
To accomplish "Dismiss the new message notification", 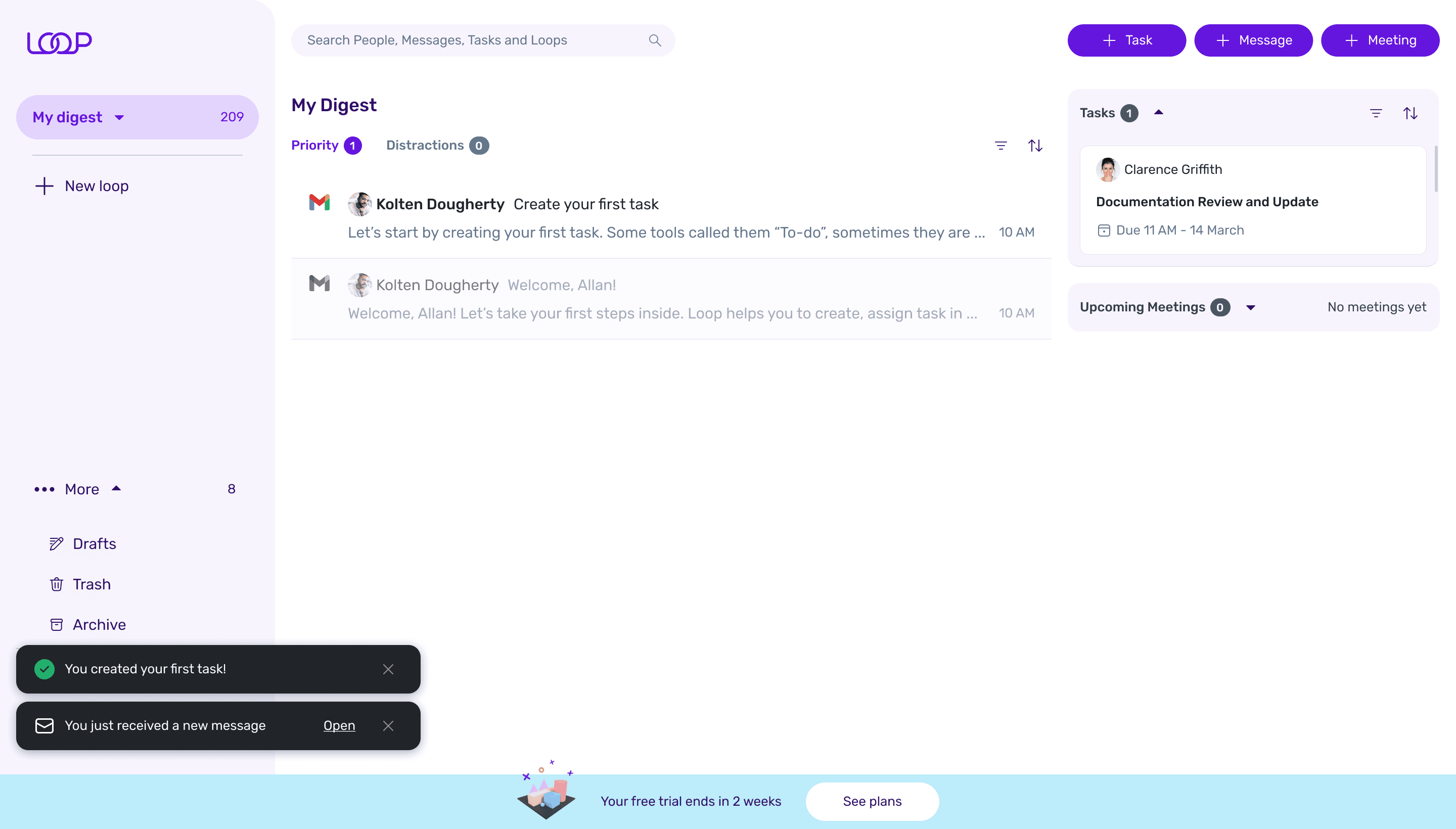I will click(x=388, y=725).
